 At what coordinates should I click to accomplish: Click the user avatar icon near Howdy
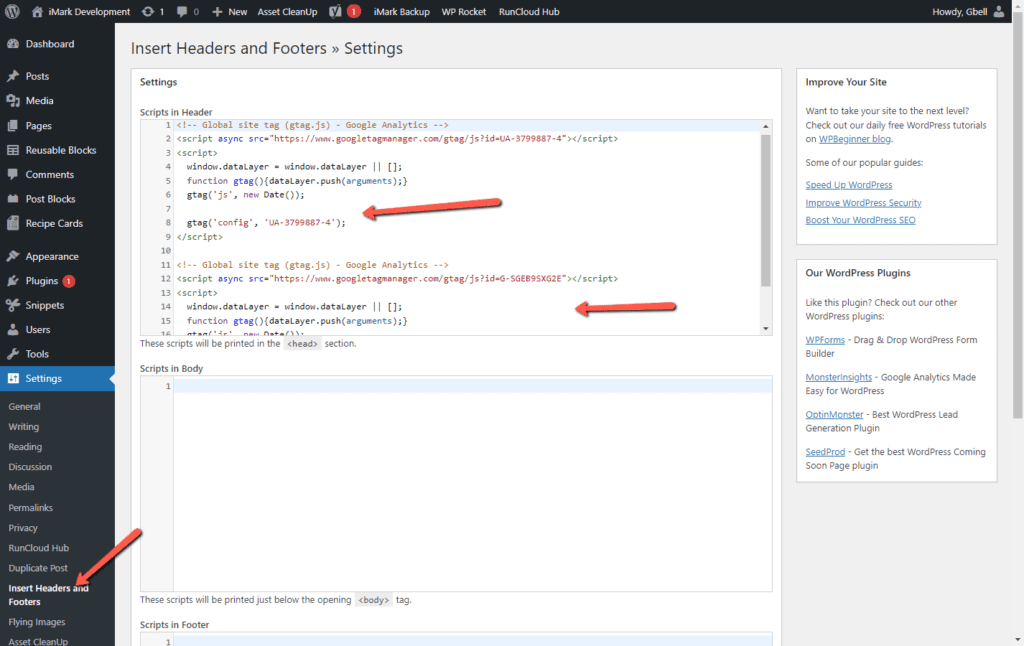point(999,11)
